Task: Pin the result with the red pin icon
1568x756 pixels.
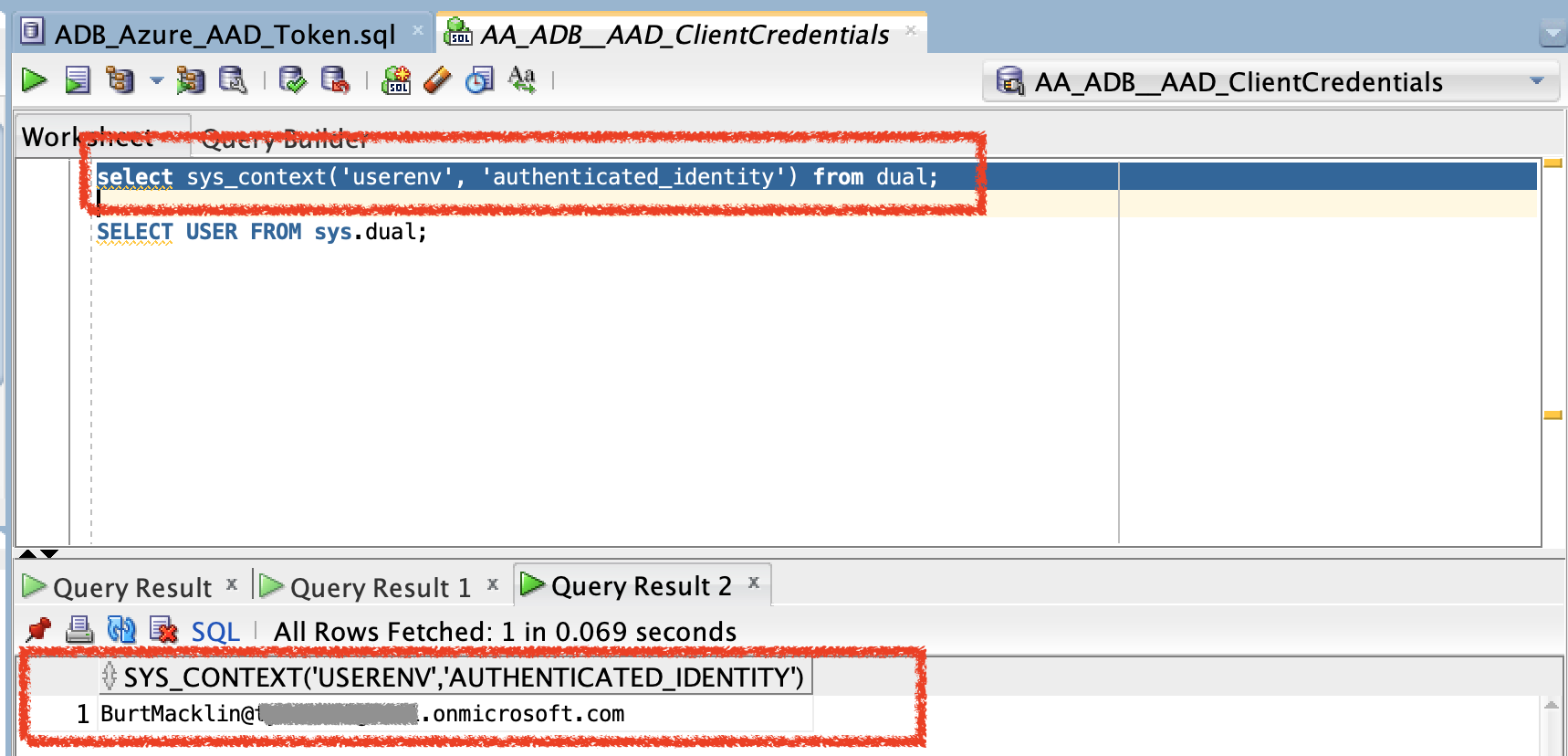Action: (x=38, y=630)
